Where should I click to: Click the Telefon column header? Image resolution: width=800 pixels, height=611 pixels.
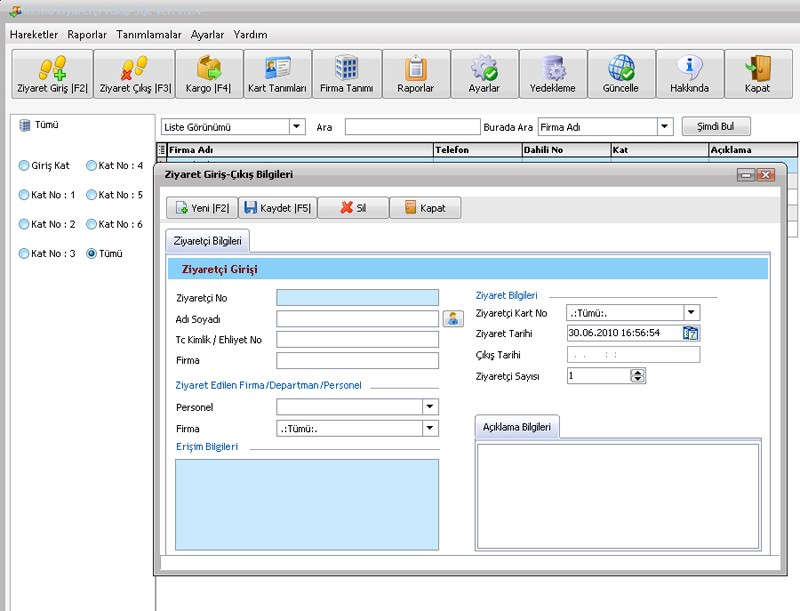[478, 149]
